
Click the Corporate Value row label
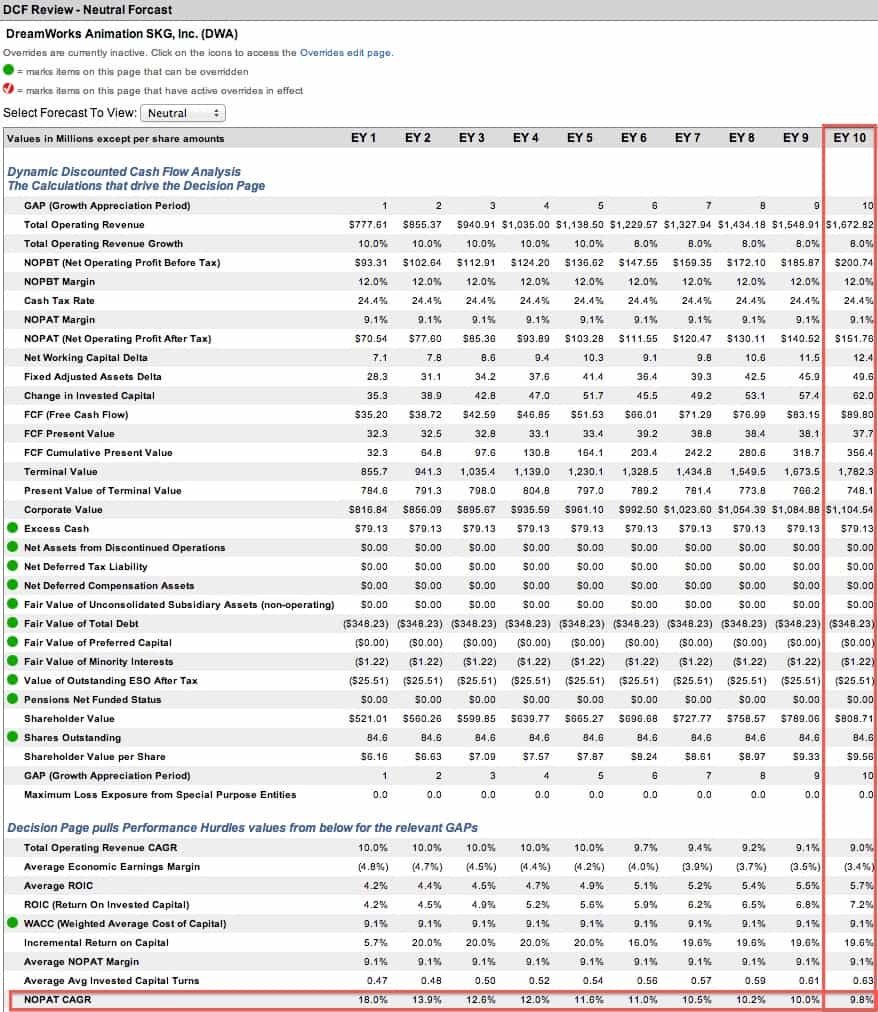pyautogui.click(x=63, y=510)
